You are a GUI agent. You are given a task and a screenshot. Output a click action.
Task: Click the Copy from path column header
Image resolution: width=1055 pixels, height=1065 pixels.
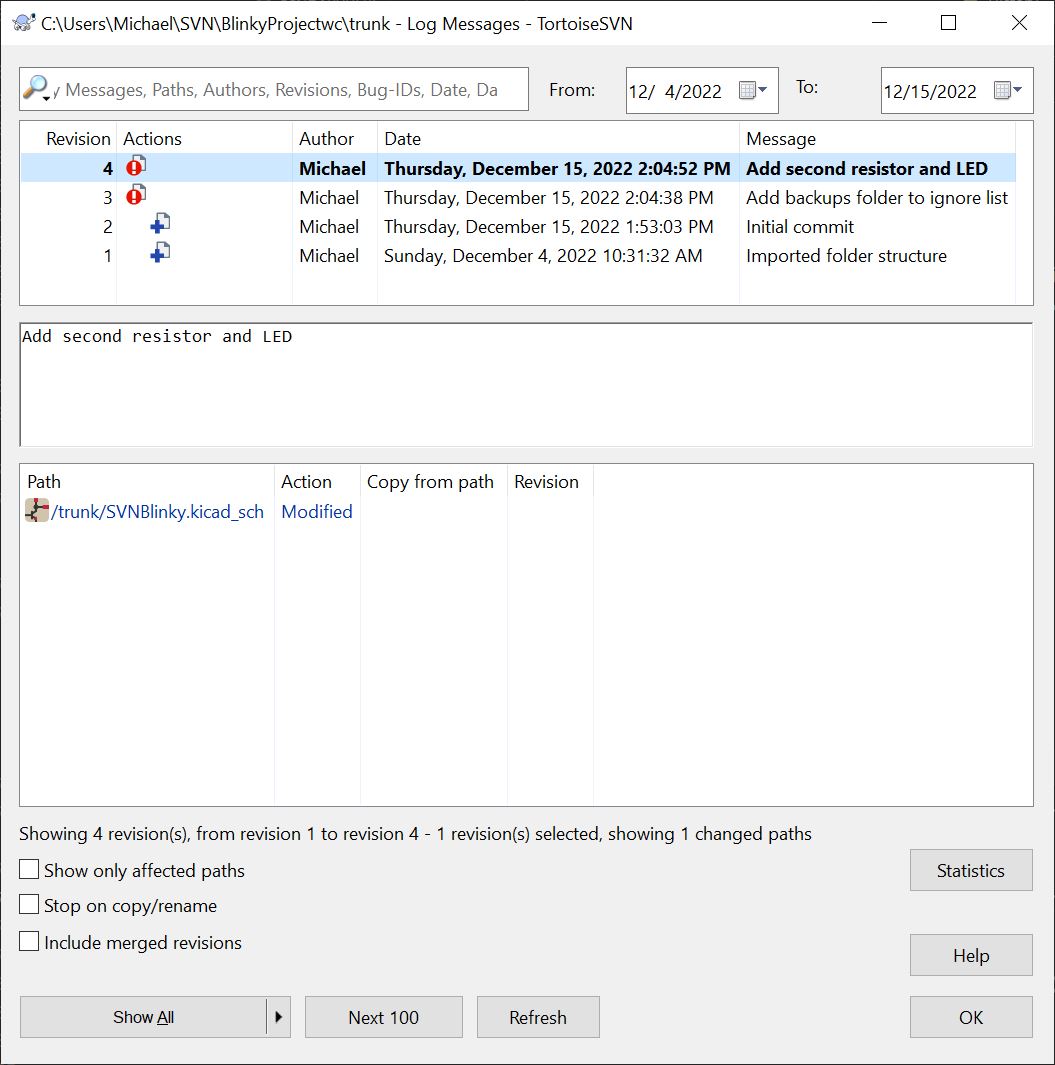point(433,482)
